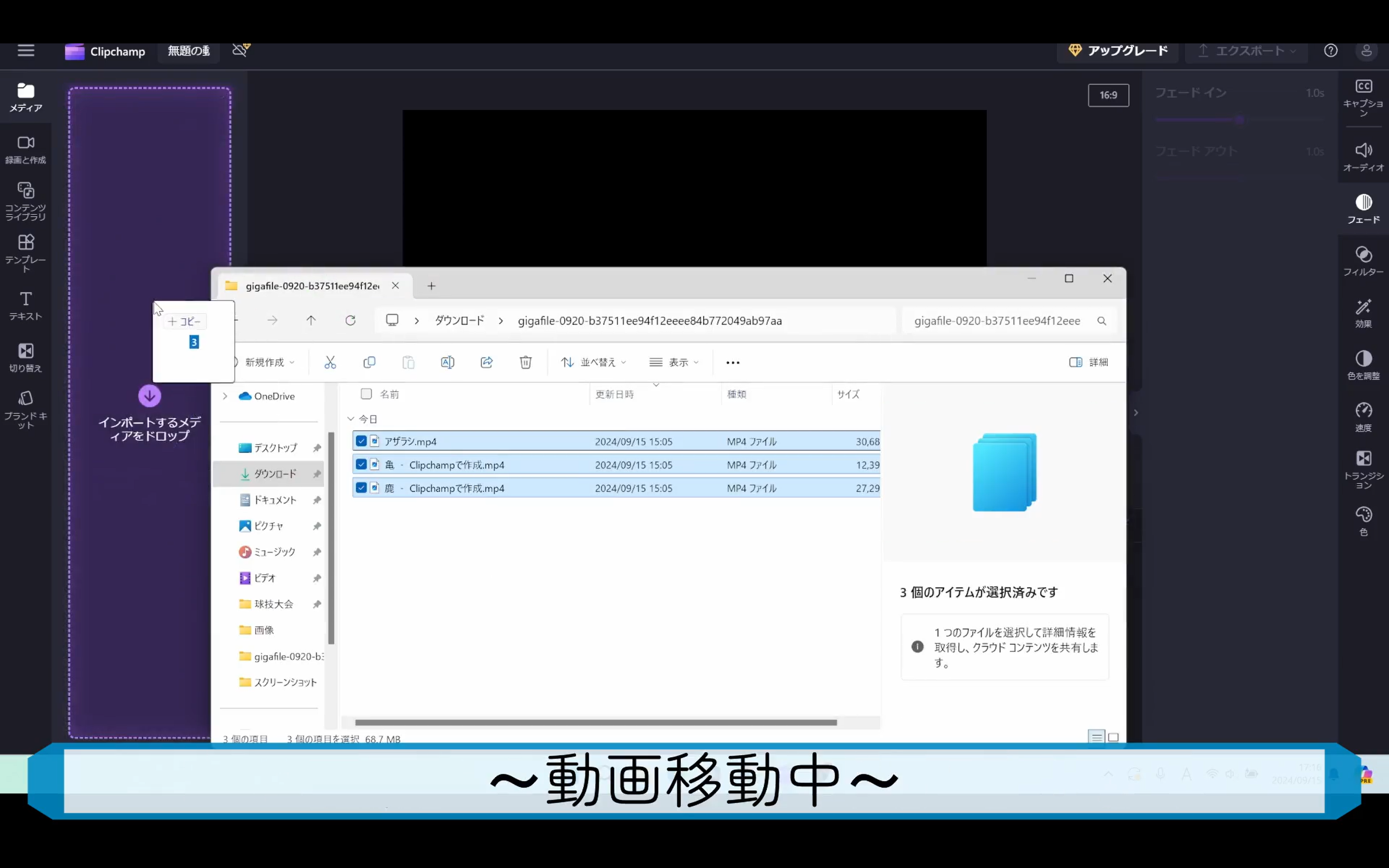Adjust the フェード イン slider
Screen dimensions: 1389x868
click(1240, 120)
